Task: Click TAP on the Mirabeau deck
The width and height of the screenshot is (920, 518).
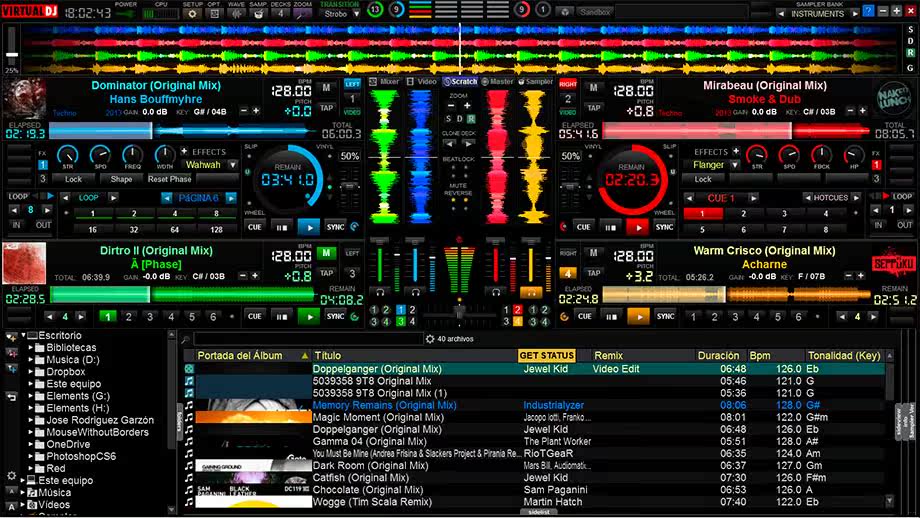Action: click(x=594, y=108)
